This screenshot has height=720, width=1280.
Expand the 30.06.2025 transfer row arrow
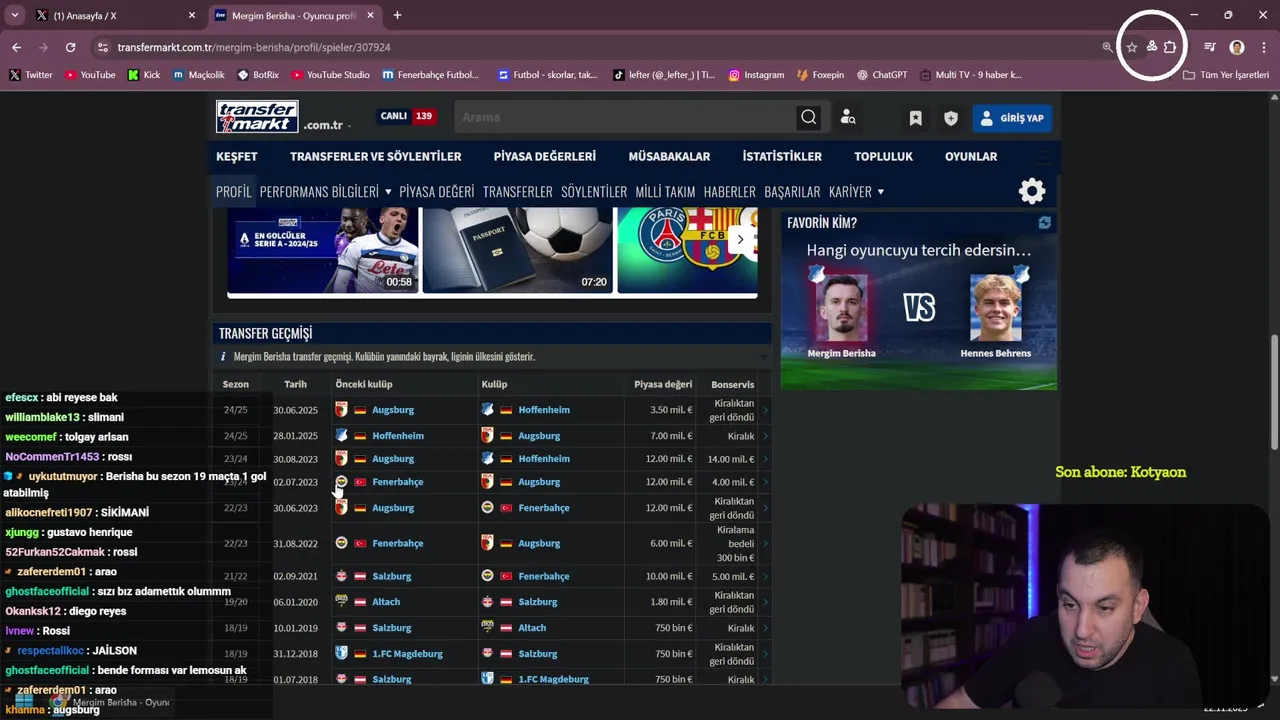(x=766, y=410)
